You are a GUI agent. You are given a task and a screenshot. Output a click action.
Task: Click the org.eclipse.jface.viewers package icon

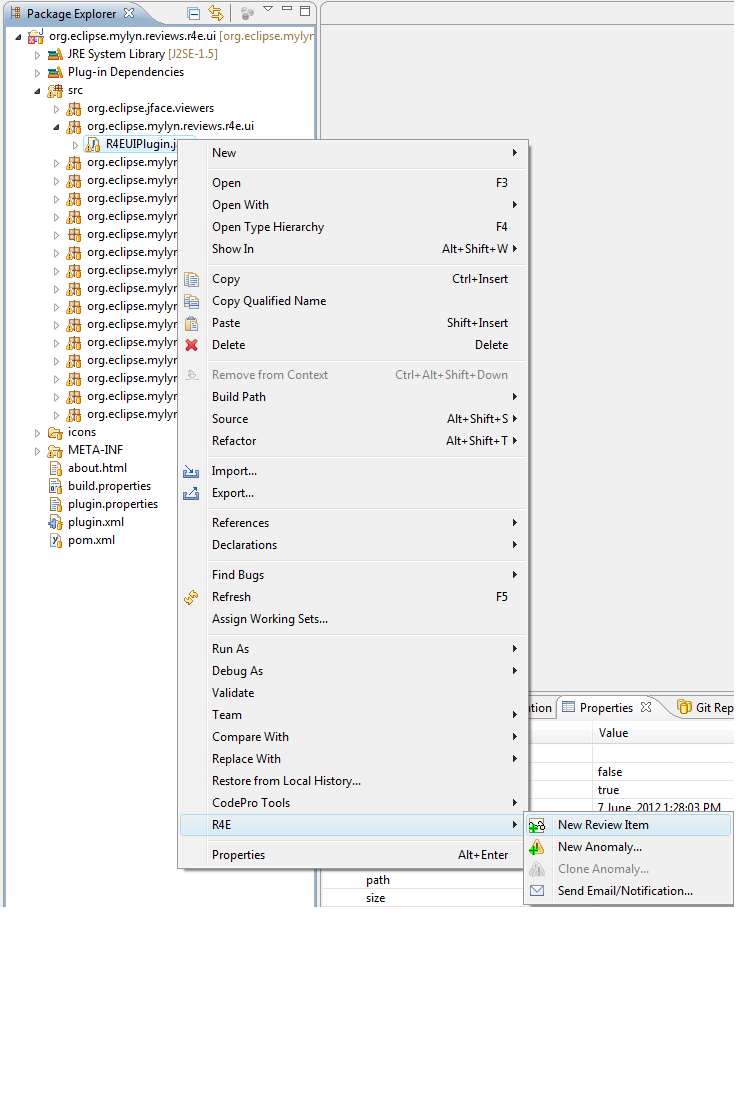pyautogui.click(x=74, y=109)
